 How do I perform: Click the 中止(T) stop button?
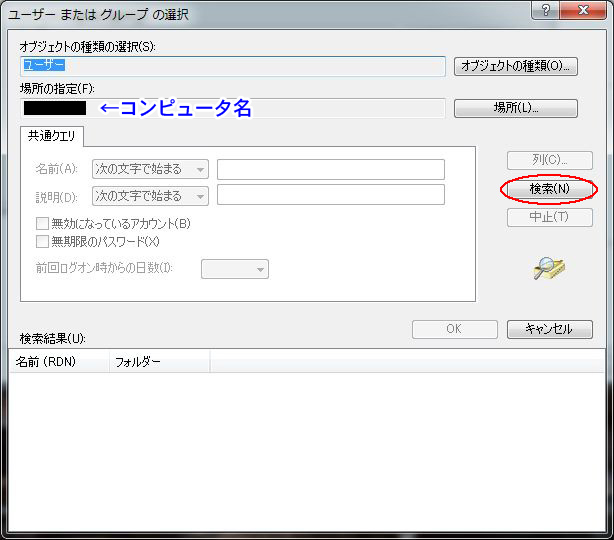[549, 217]
